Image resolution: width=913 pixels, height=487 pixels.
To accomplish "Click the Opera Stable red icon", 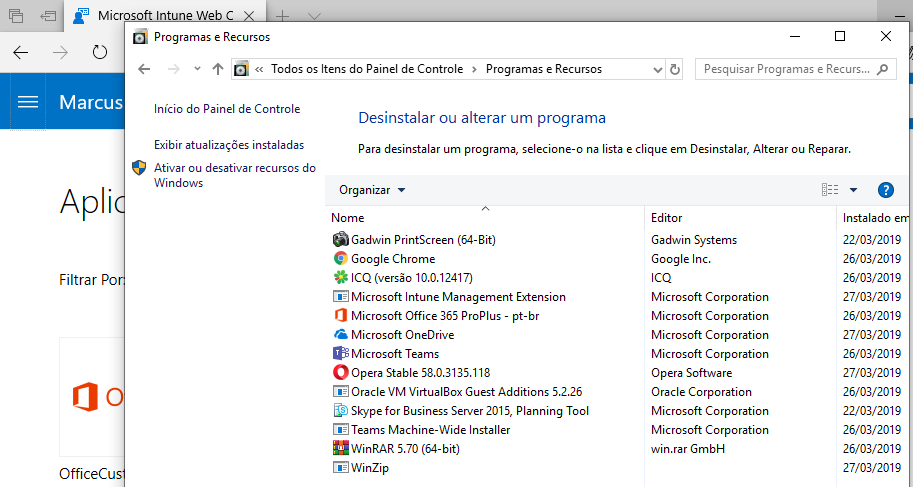I will (x=340, y=373).
